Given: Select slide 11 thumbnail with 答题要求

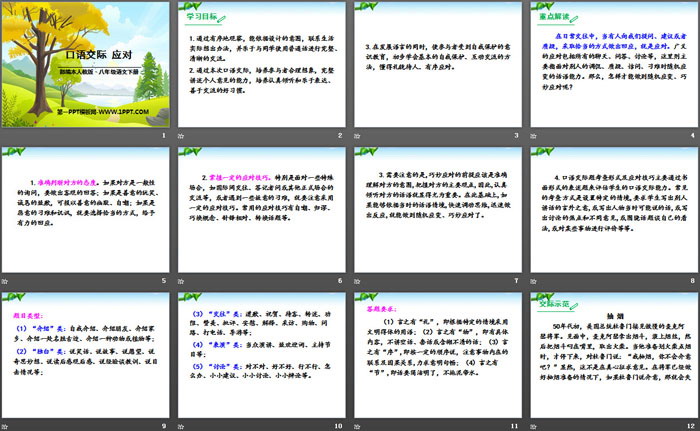Looking at the screenshot, I should click(438, 355).
